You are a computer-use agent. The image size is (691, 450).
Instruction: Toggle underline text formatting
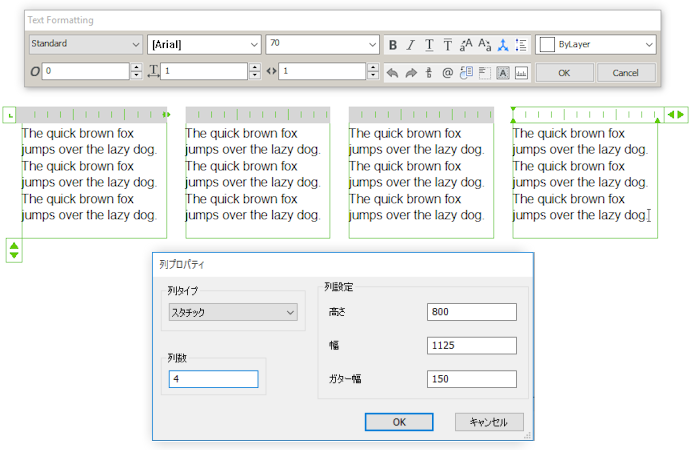click(429, 45)
